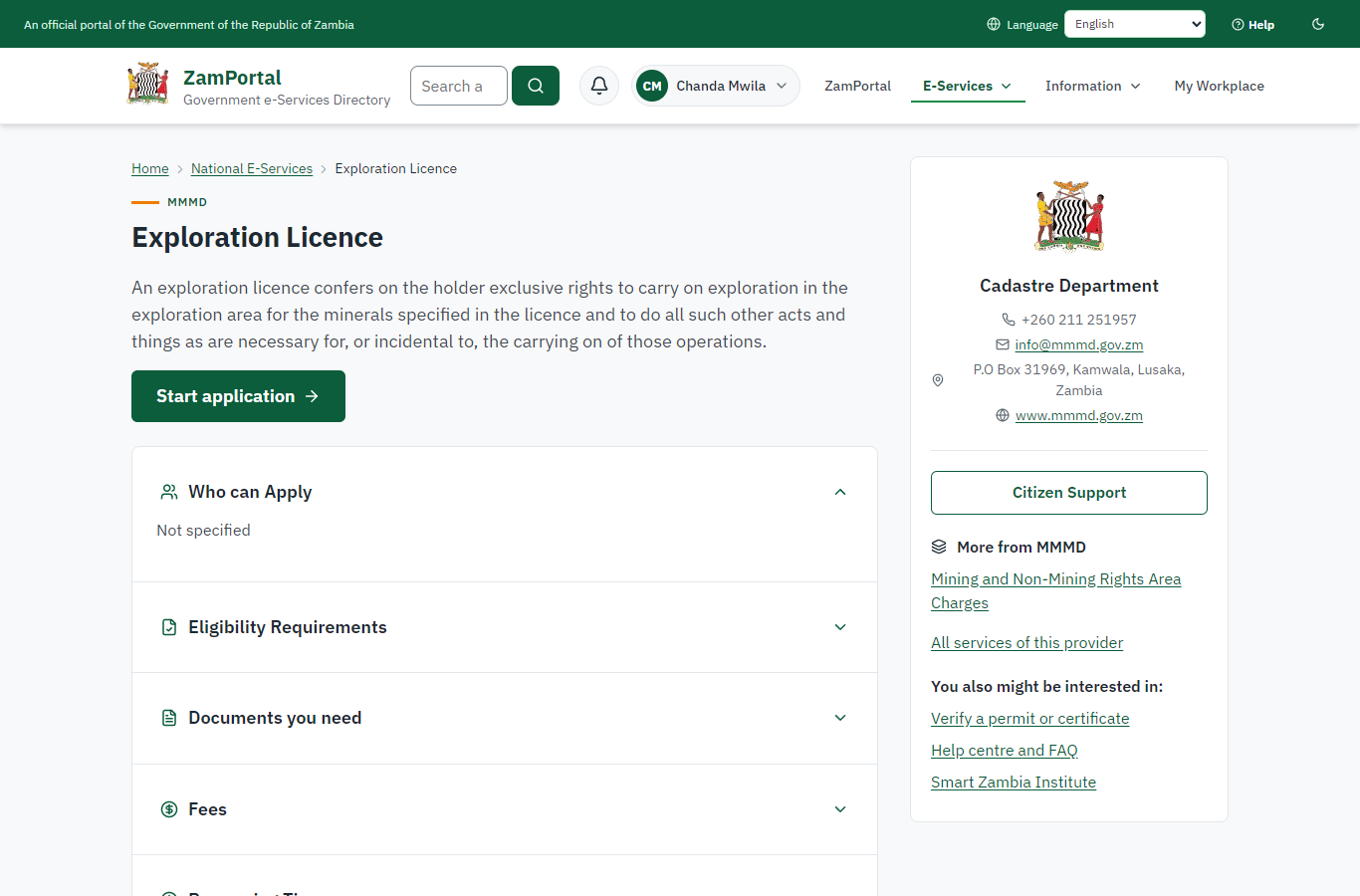
Task: Expand the Documents you need section
Action: click(505, 718)
